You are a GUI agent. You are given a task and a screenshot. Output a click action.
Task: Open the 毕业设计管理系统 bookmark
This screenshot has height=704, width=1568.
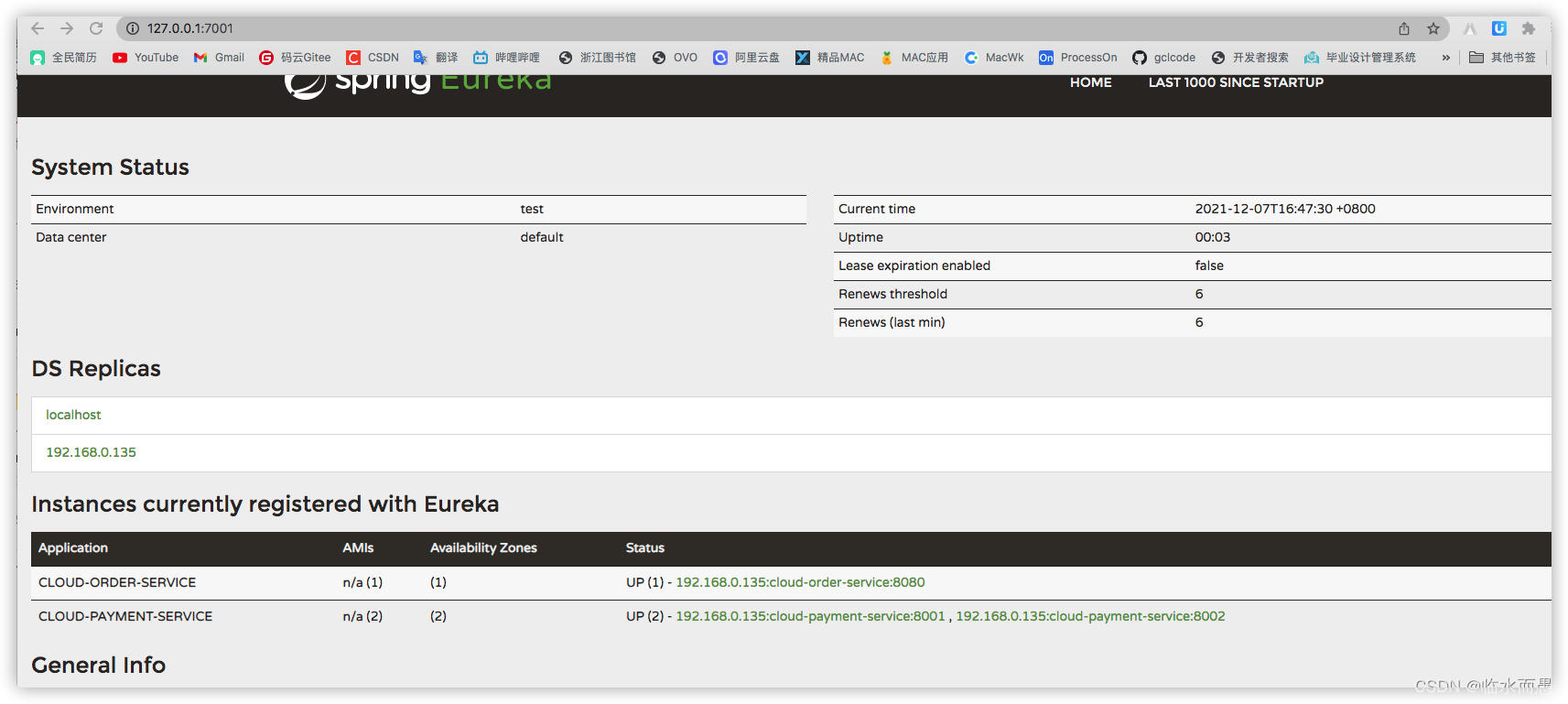coord(1359,58)
